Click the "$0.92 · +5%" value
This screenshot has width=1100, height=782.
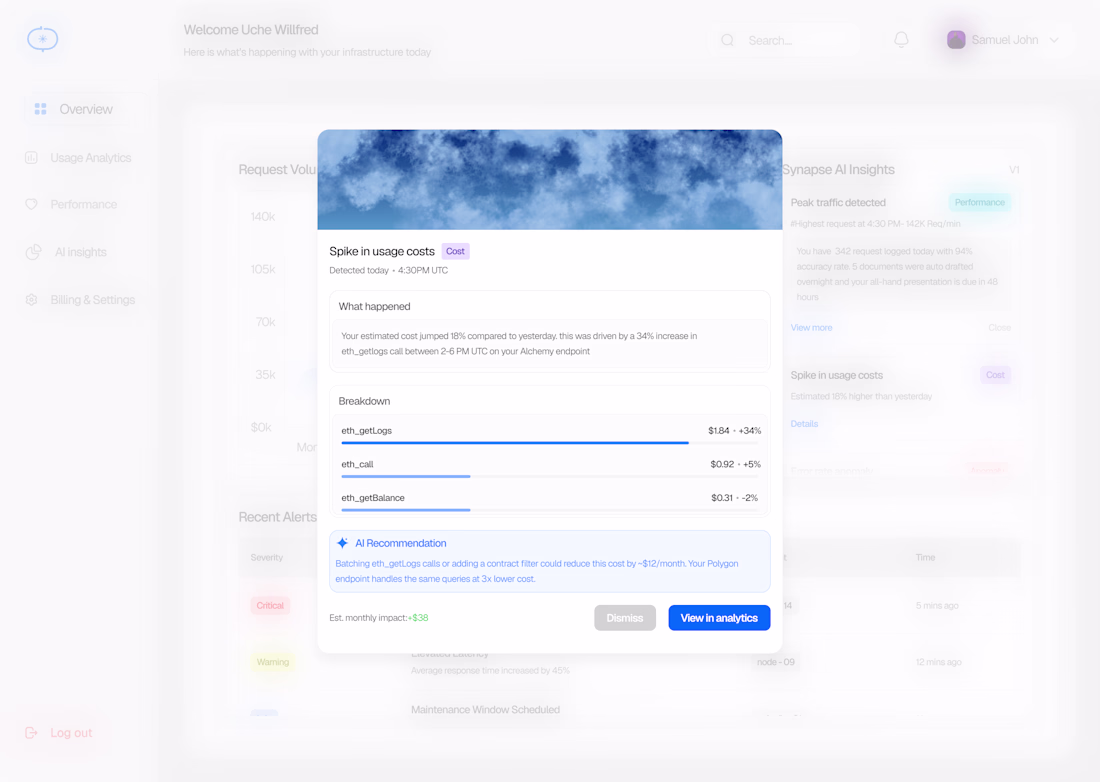pyautogui.click(x=735, y=464)
